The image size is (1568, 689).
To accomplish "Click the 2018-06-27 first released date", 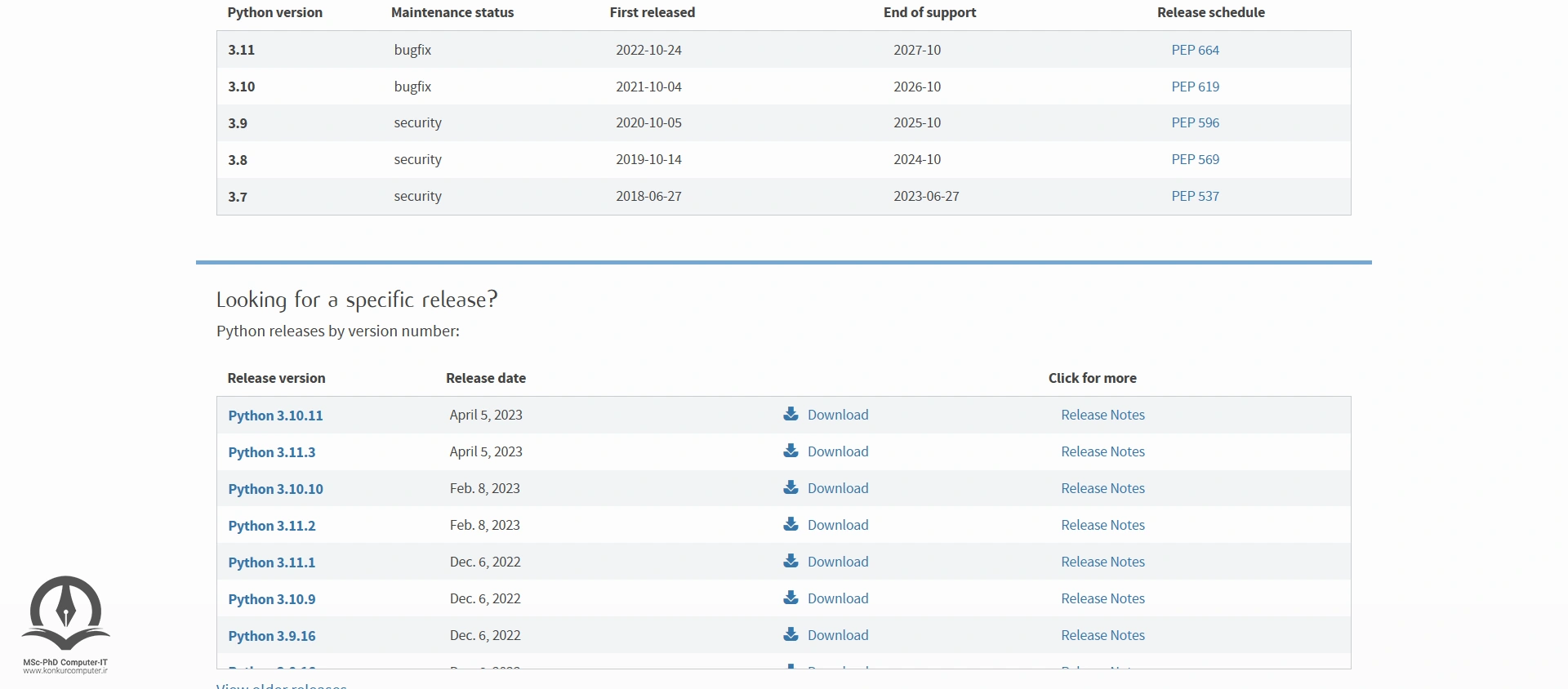I will (x=648, y=196).
